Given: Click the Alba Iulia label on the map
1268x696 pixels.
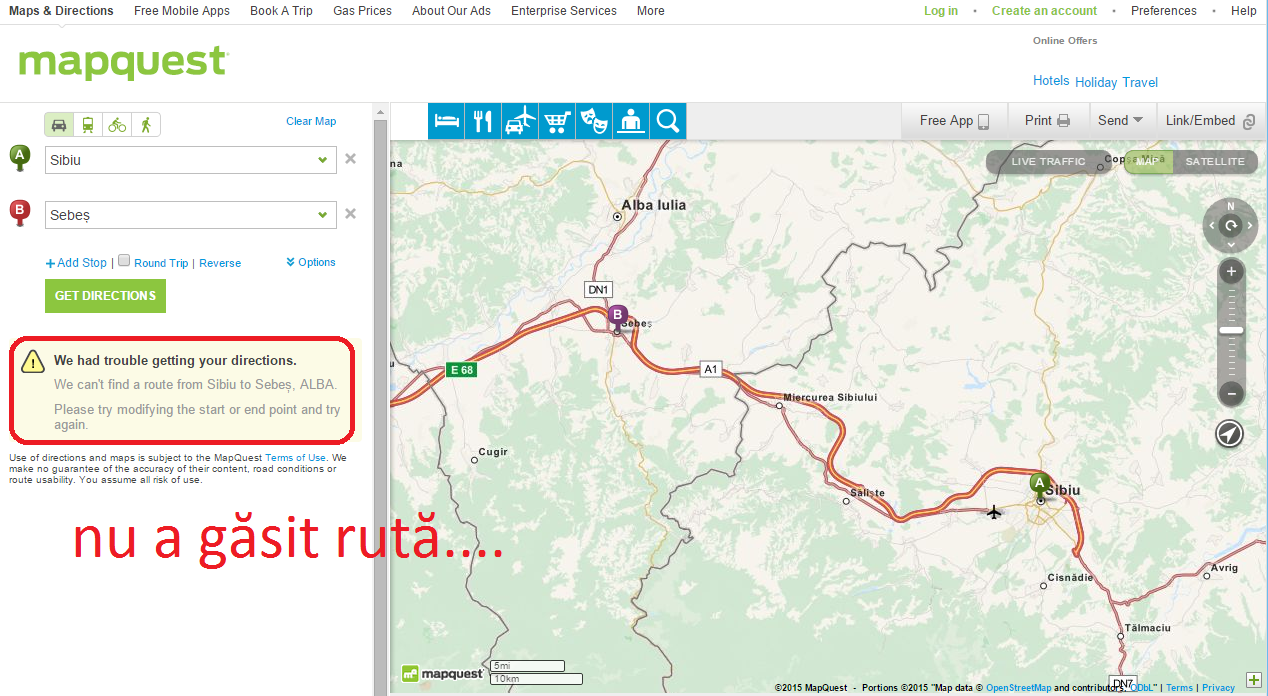Looking at the screenshot, I should pyautogui.click(x=654, y=205).
